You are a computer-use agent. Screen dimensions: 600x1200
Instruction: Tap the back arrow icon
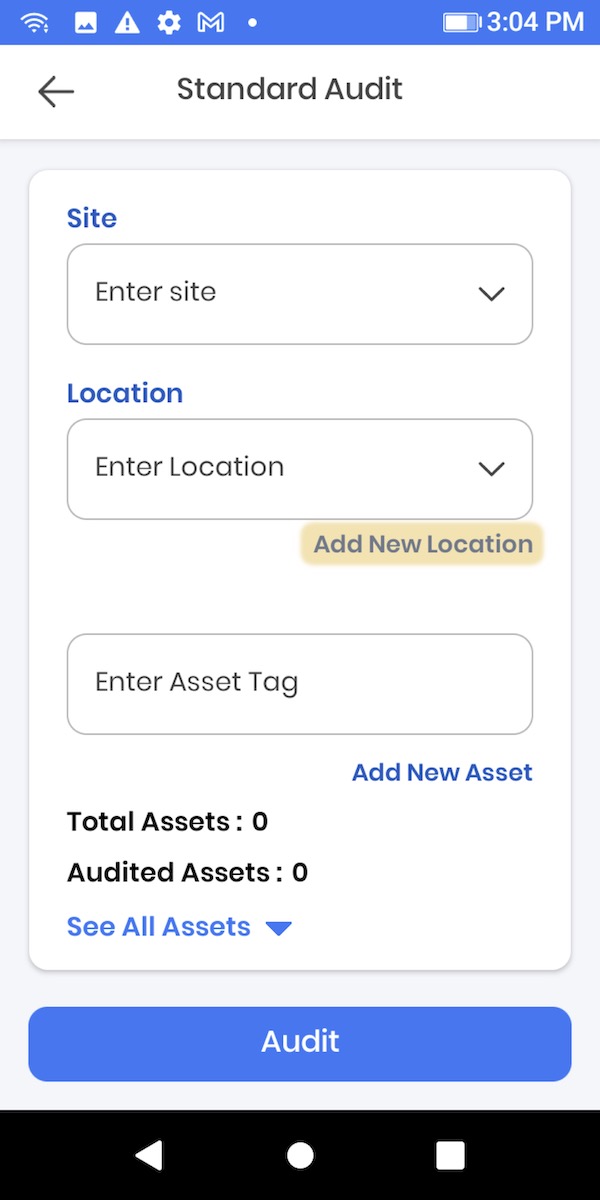tap(56, 91)
